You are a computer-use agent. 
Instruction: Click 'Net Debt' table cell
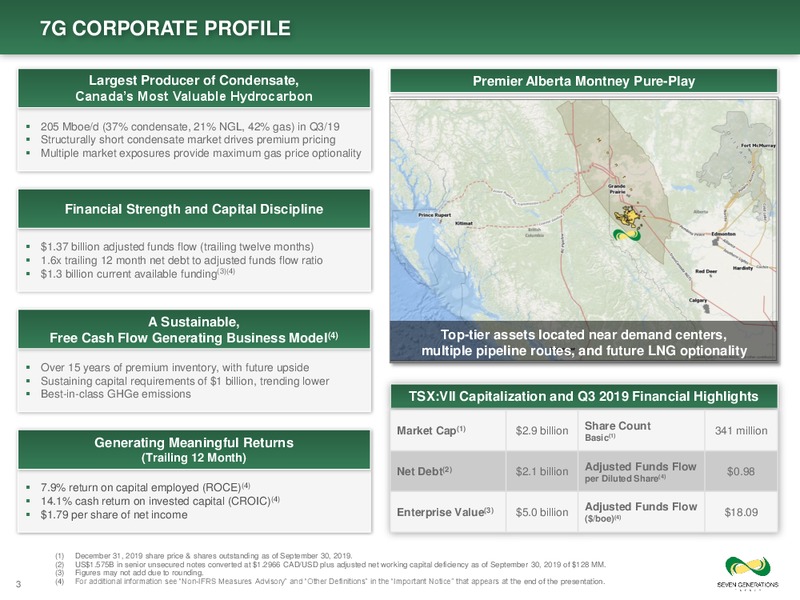point(448,471)
